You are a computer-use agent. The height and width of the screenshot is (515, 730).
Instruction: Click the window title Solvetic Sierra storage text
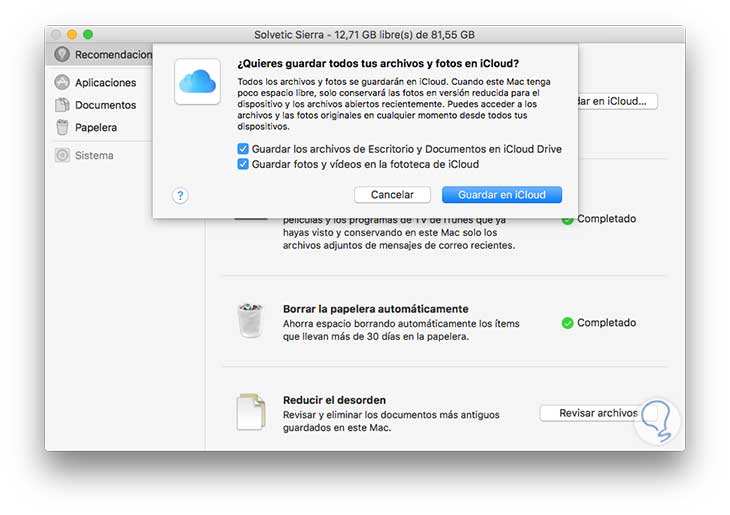point(365,34)
